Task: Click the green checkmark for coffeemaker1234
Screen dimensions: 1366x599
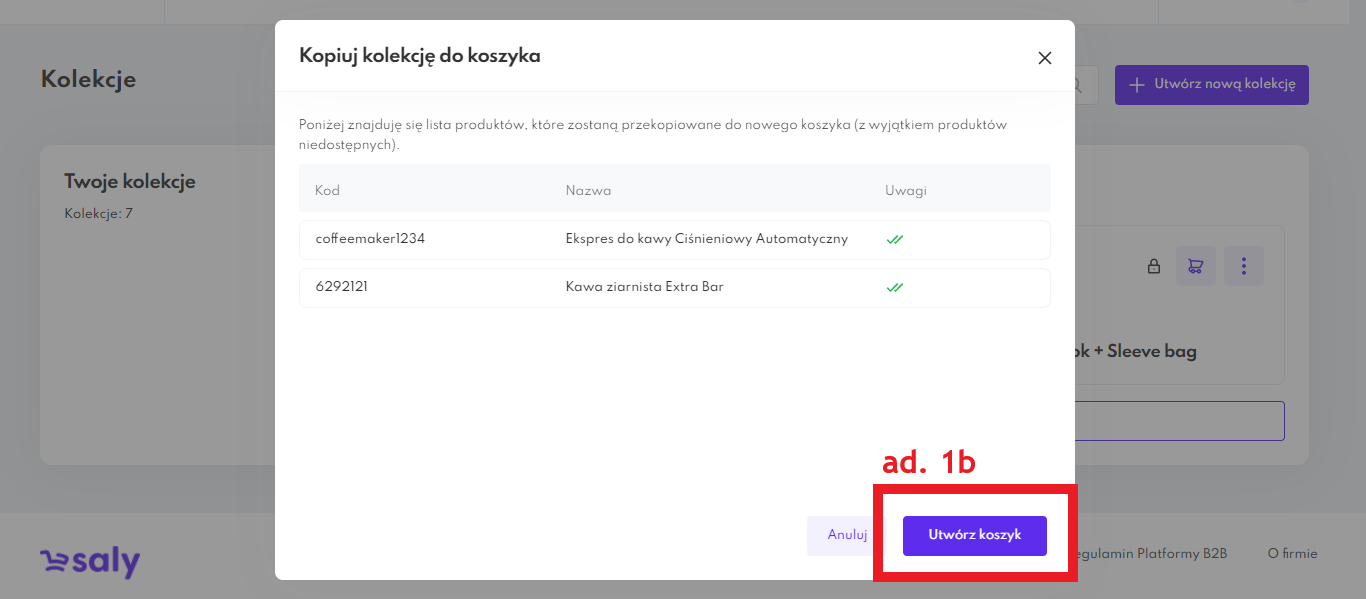Action: click(x=894, y=240)
